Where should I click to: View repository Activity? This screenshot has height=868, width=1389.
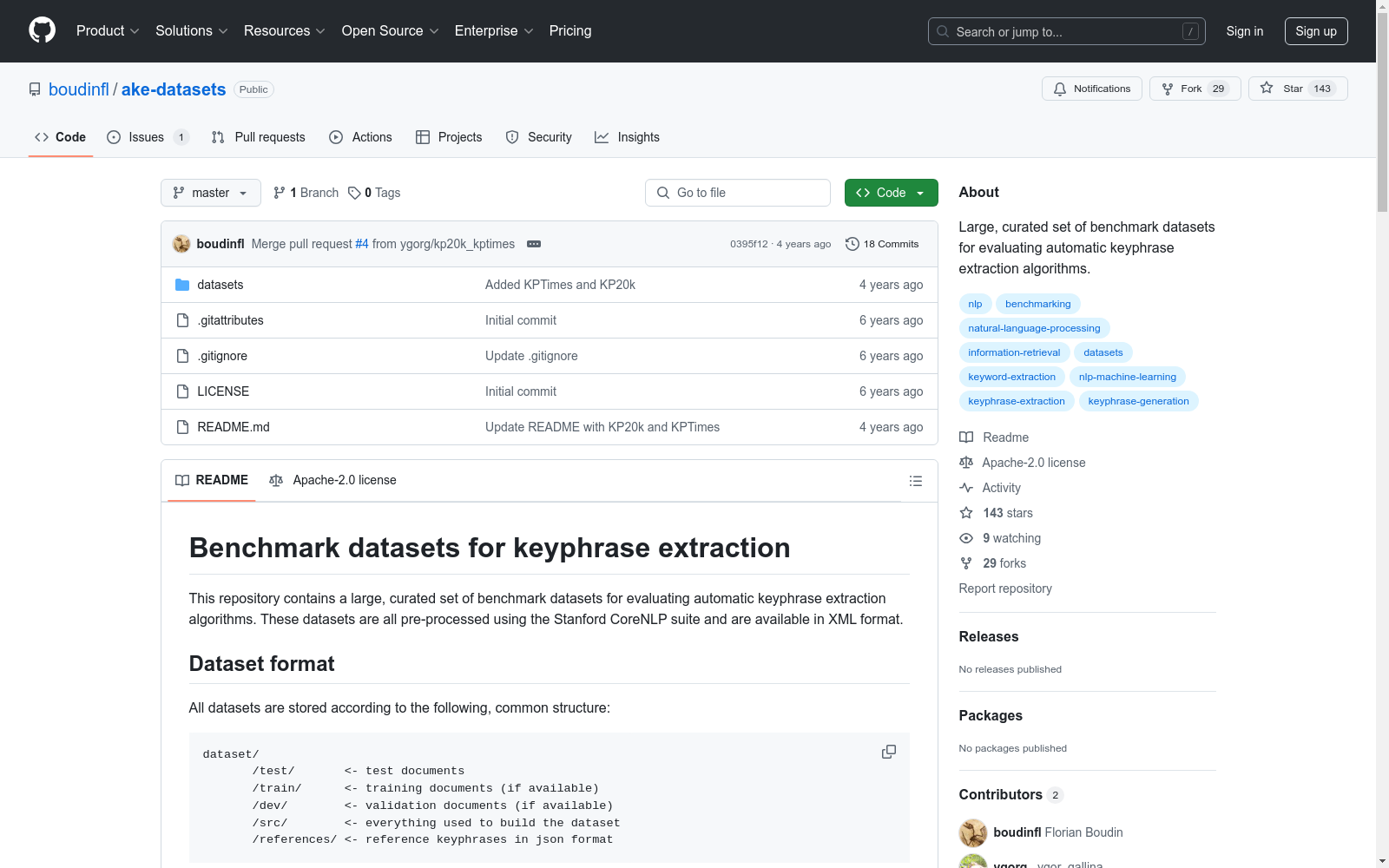pos(991,488)
